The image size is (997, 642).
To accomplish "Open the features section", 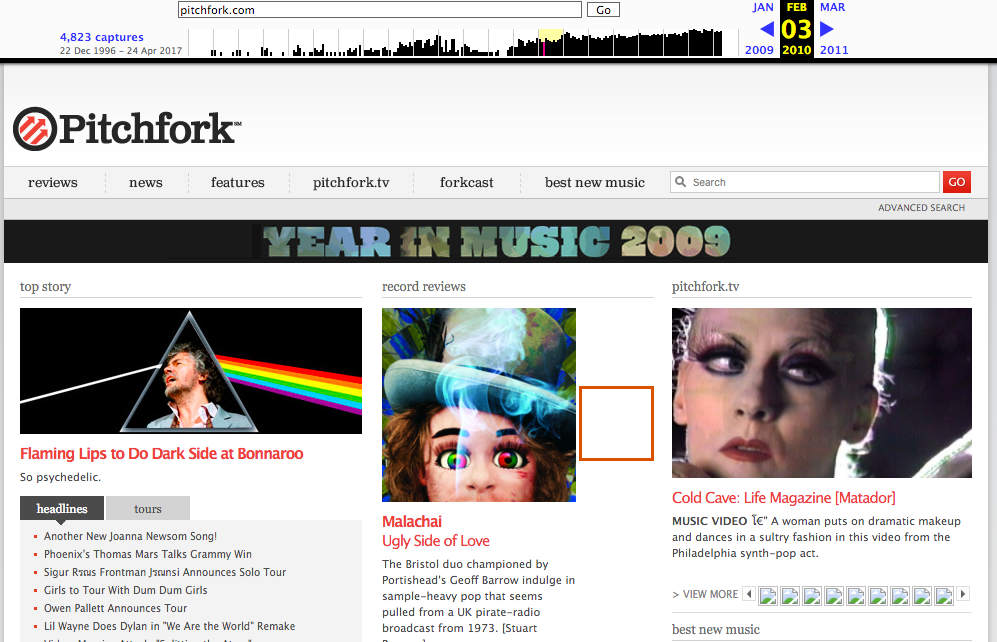I will [238, 182].
